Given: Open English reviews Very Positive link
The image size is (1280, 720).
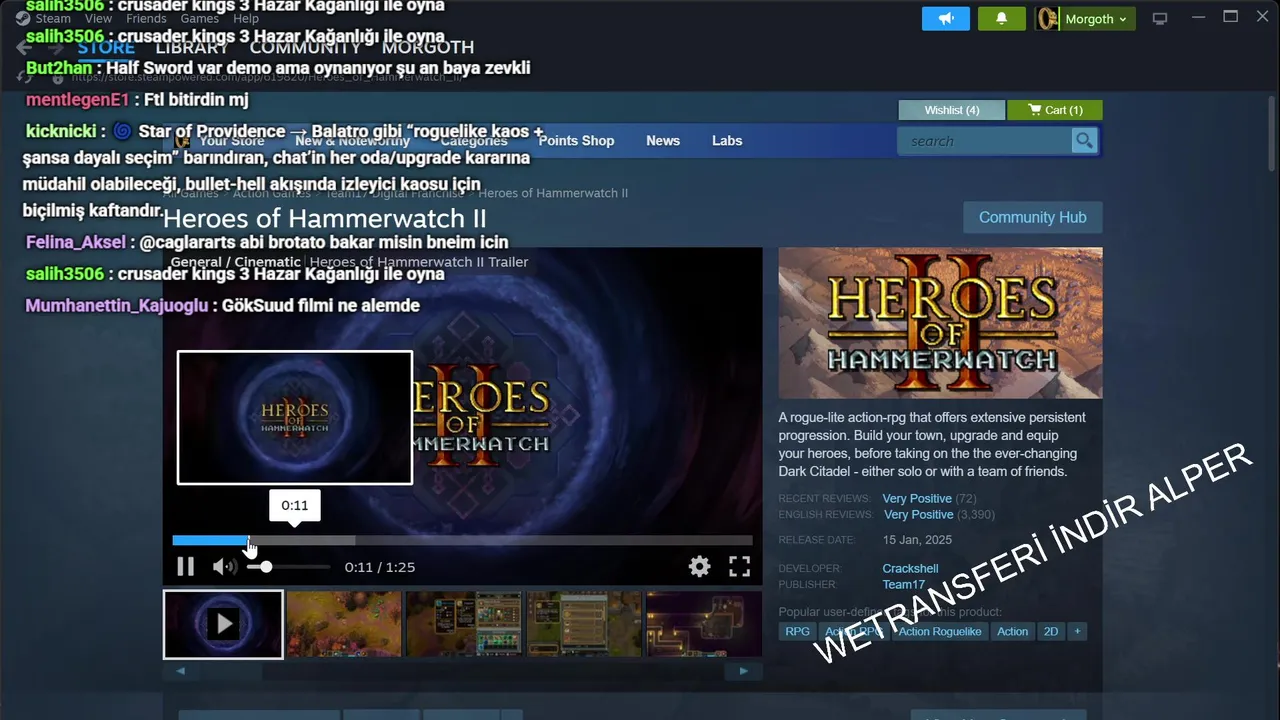Looking at the screenshot, I should pos(918,514).
